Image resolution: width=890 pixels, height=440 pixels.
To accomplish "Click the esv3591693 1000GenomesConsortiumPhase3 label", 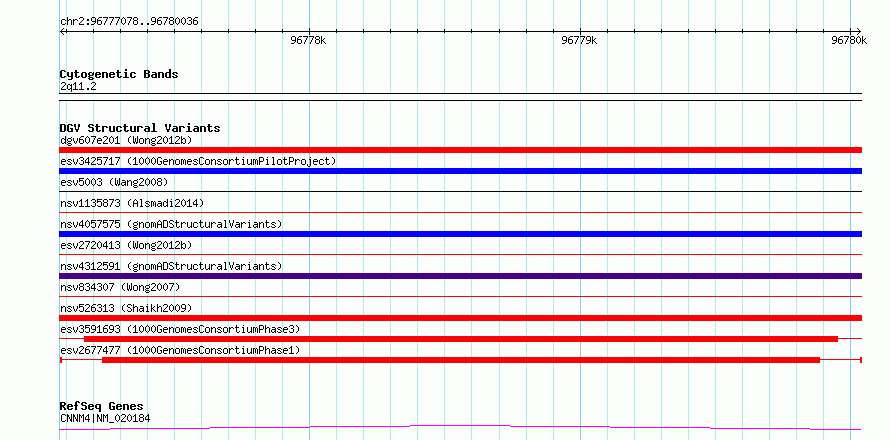I will coord(180,329).
